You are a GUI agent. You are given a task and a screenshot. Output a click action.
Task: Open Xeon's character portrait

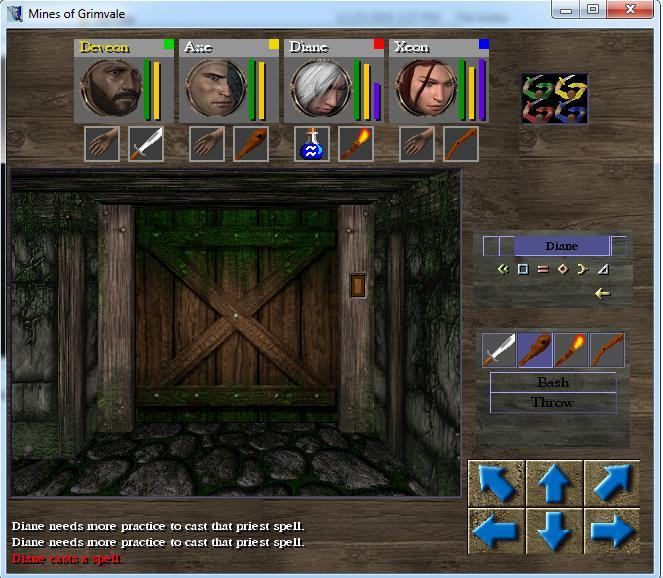[x=425, y=88]
